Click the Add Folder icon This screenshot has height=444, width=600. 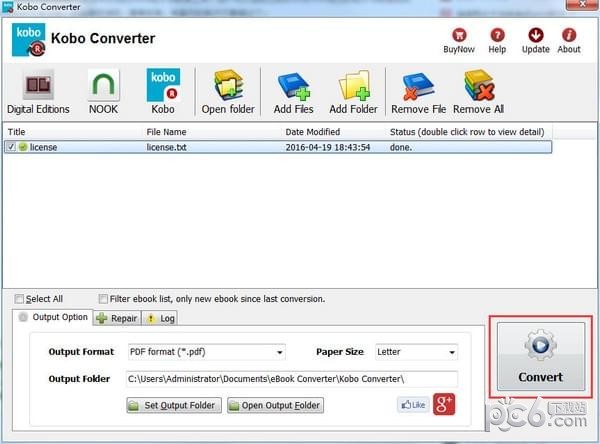[x=354, y=86]
